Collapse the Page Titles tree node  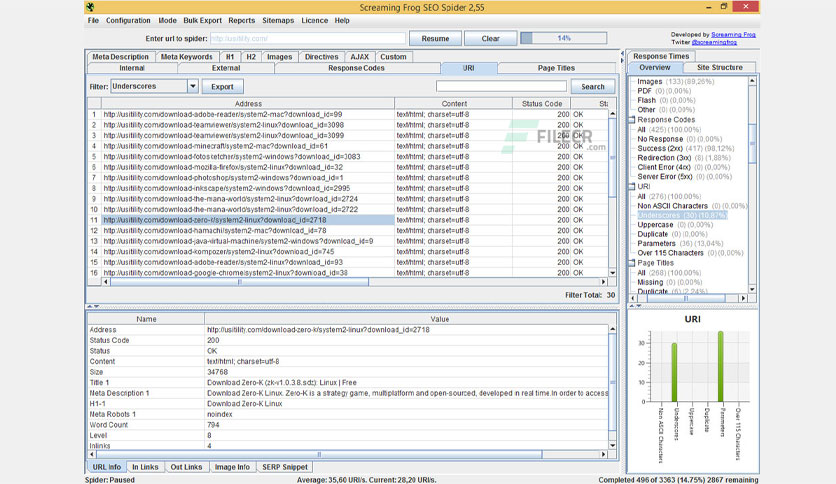[x=632, y=263]
